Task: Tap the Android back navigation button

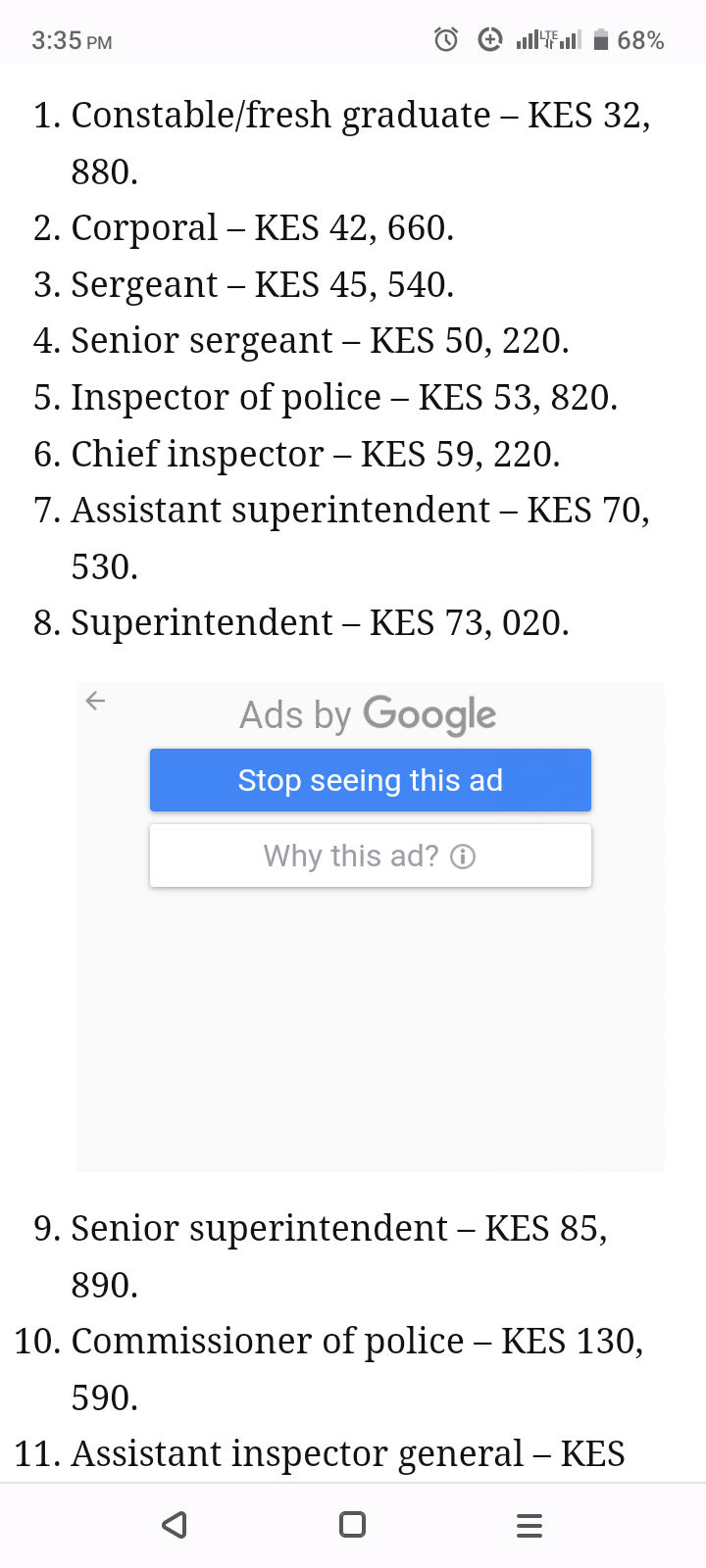Action: point(175,1525)
